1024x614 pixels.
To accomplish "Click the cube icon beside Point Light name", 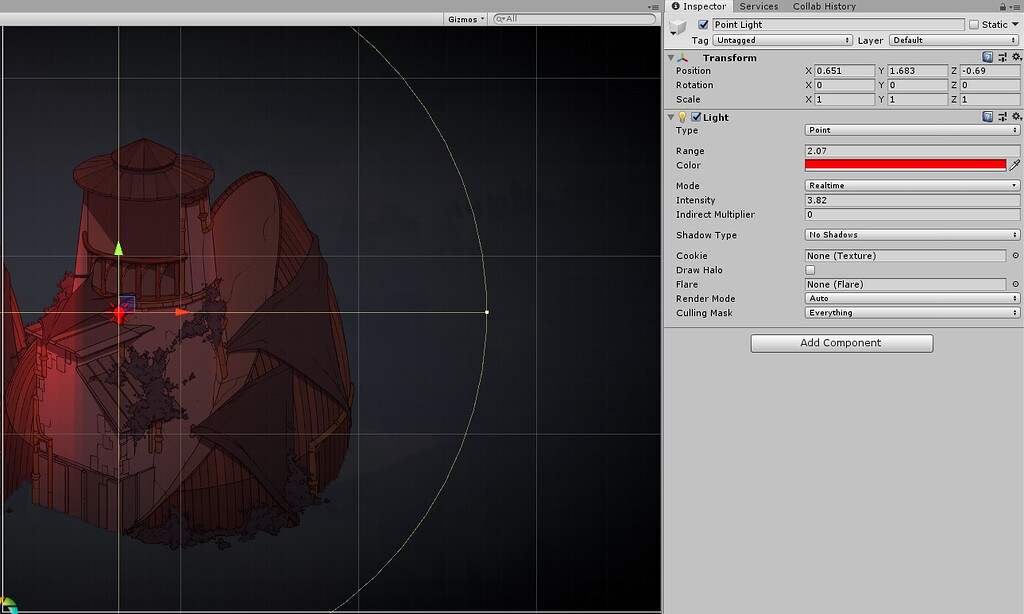I will click(677, 25).
